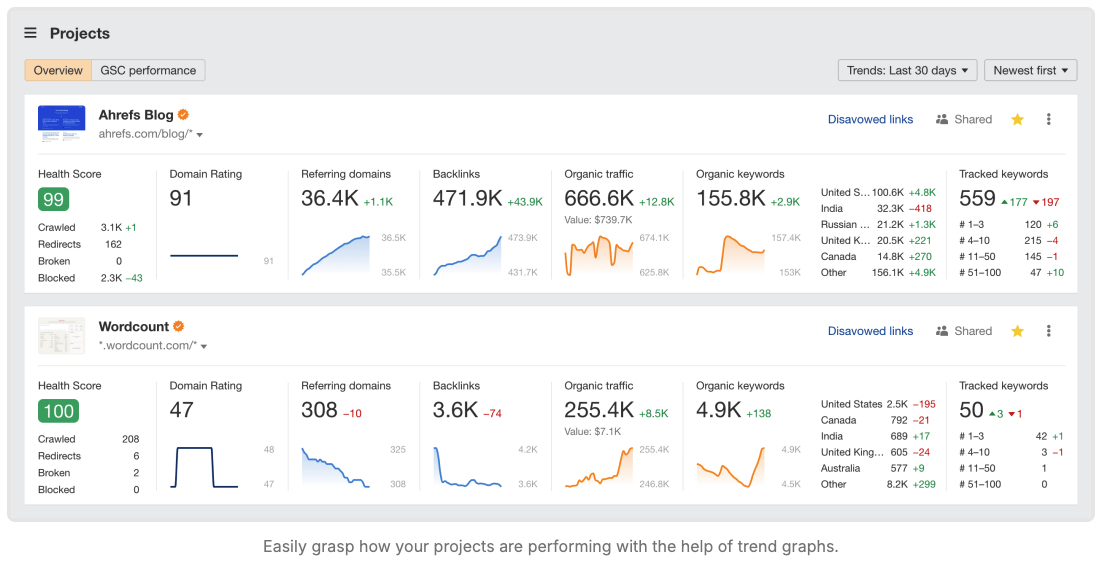Image resolution: width=1100 pixels, height=566 pixels.
Task: Click the Ahrefs Blog Blocked value 2.3K
Action: click(111, 278)
